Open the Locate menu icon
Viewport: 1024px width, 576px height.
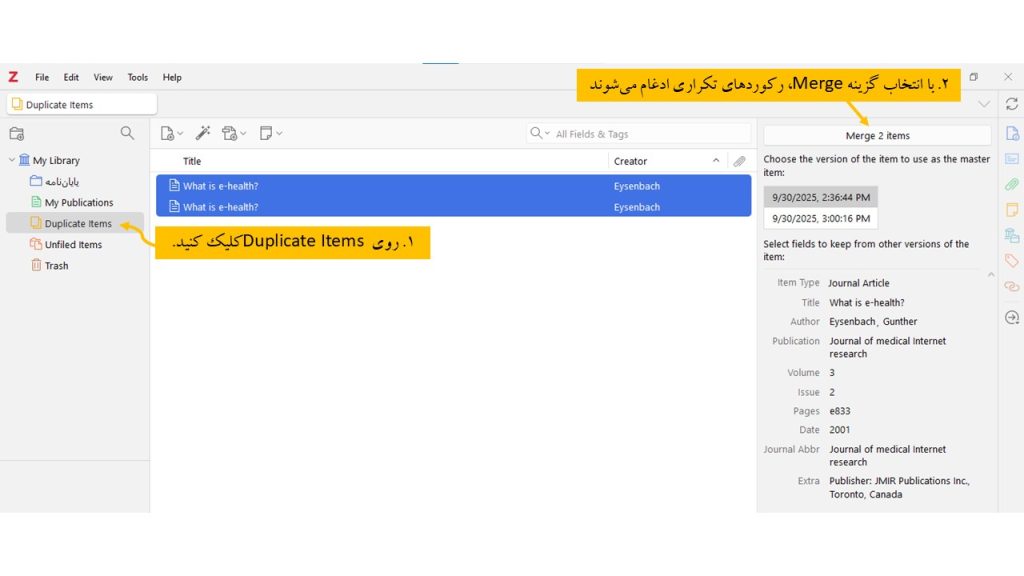(x=1011, y=317)
